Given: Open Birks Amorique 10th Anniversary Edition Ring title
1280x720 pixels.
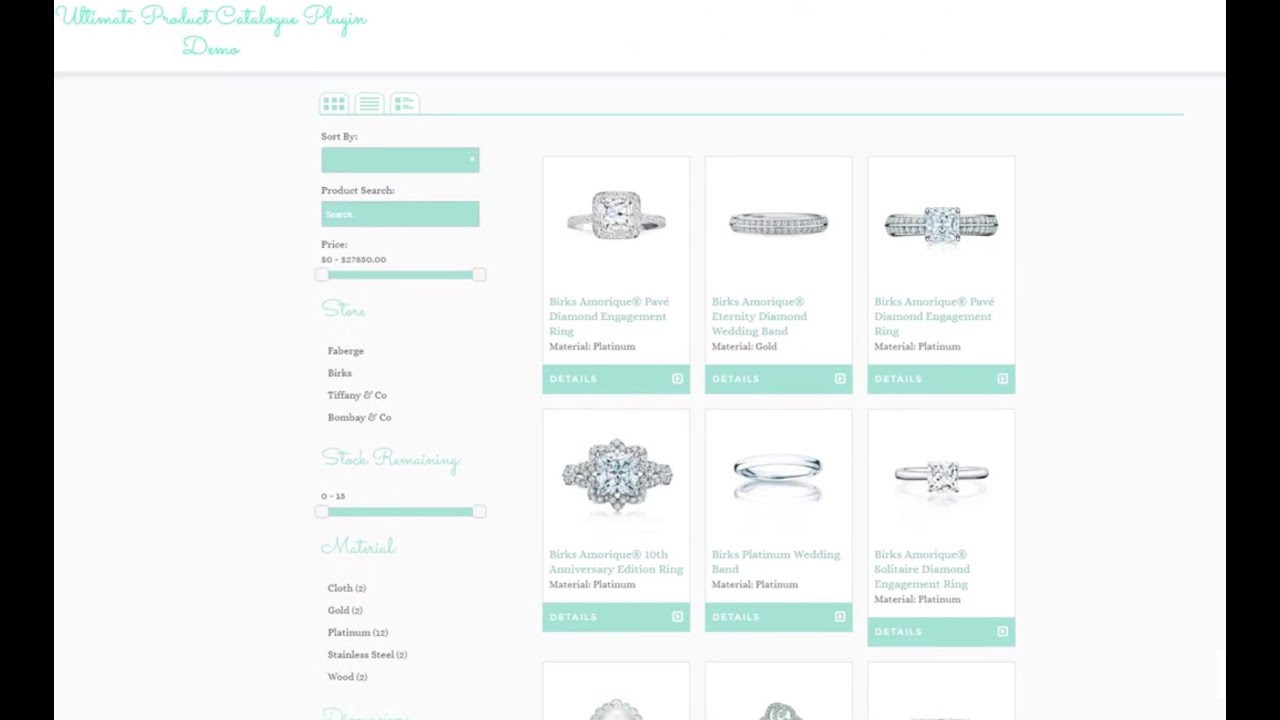Looking at the screenshot, I should point(616,562).
